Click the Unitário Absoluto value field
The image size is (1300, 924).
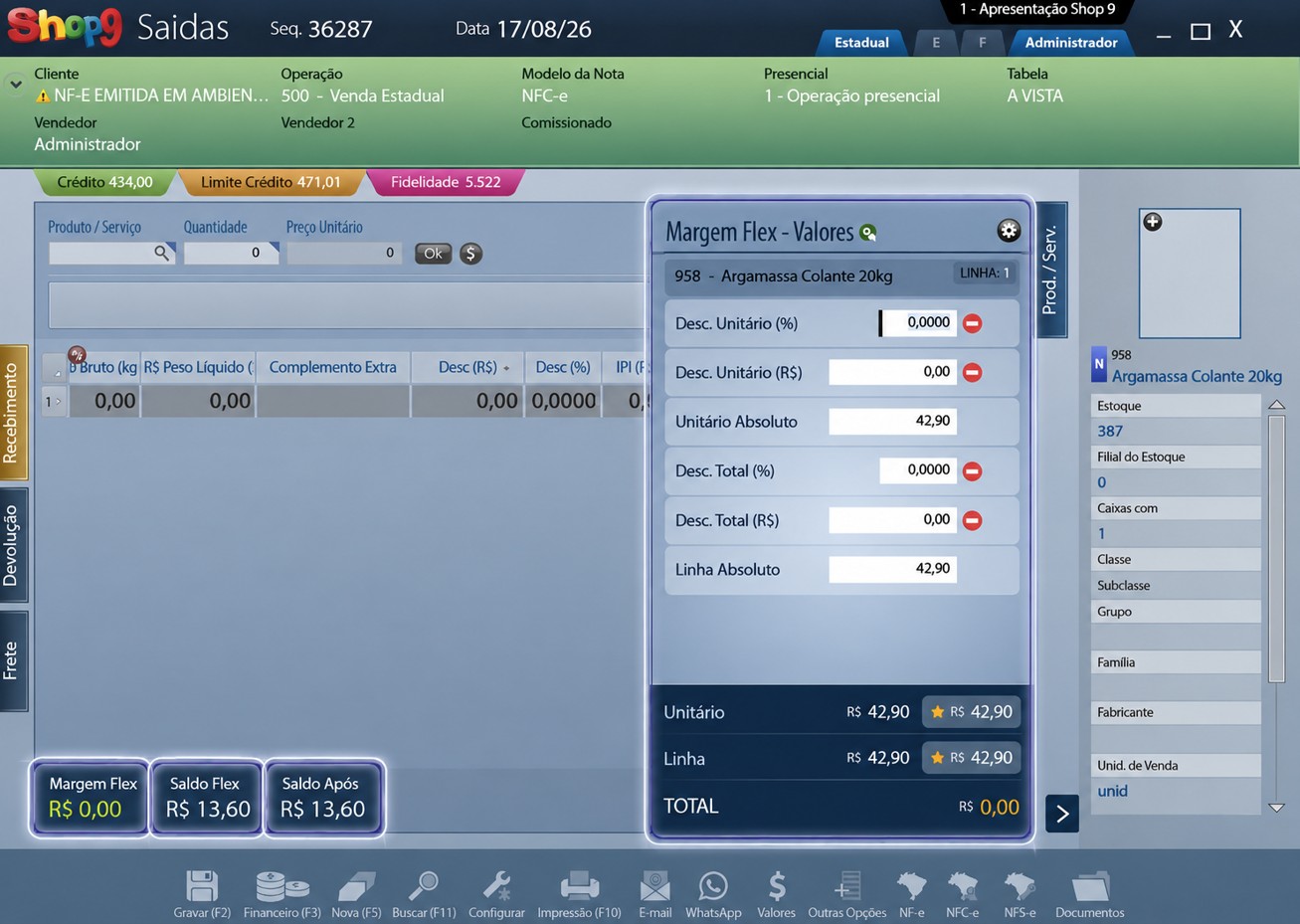892,421
